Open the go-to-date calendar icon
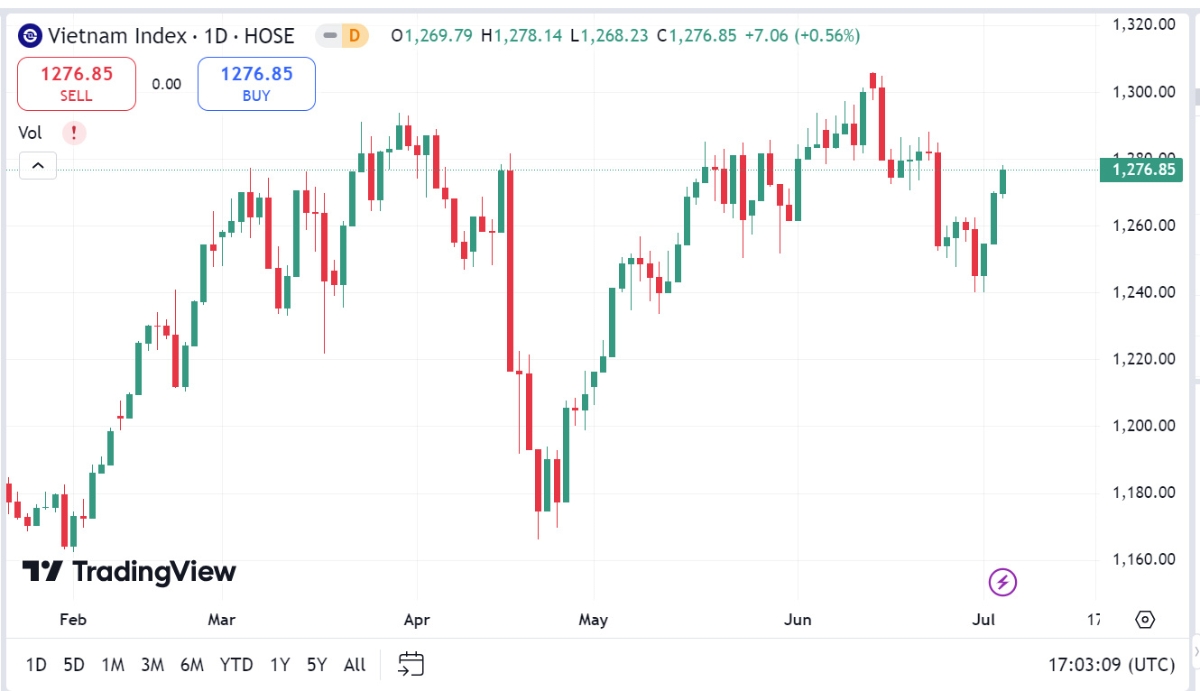 [x=411, y=664]
